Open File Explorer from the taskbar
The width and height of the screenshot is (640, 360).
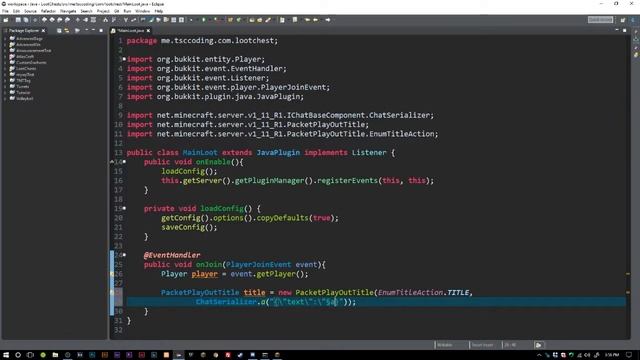coord(55,355)
